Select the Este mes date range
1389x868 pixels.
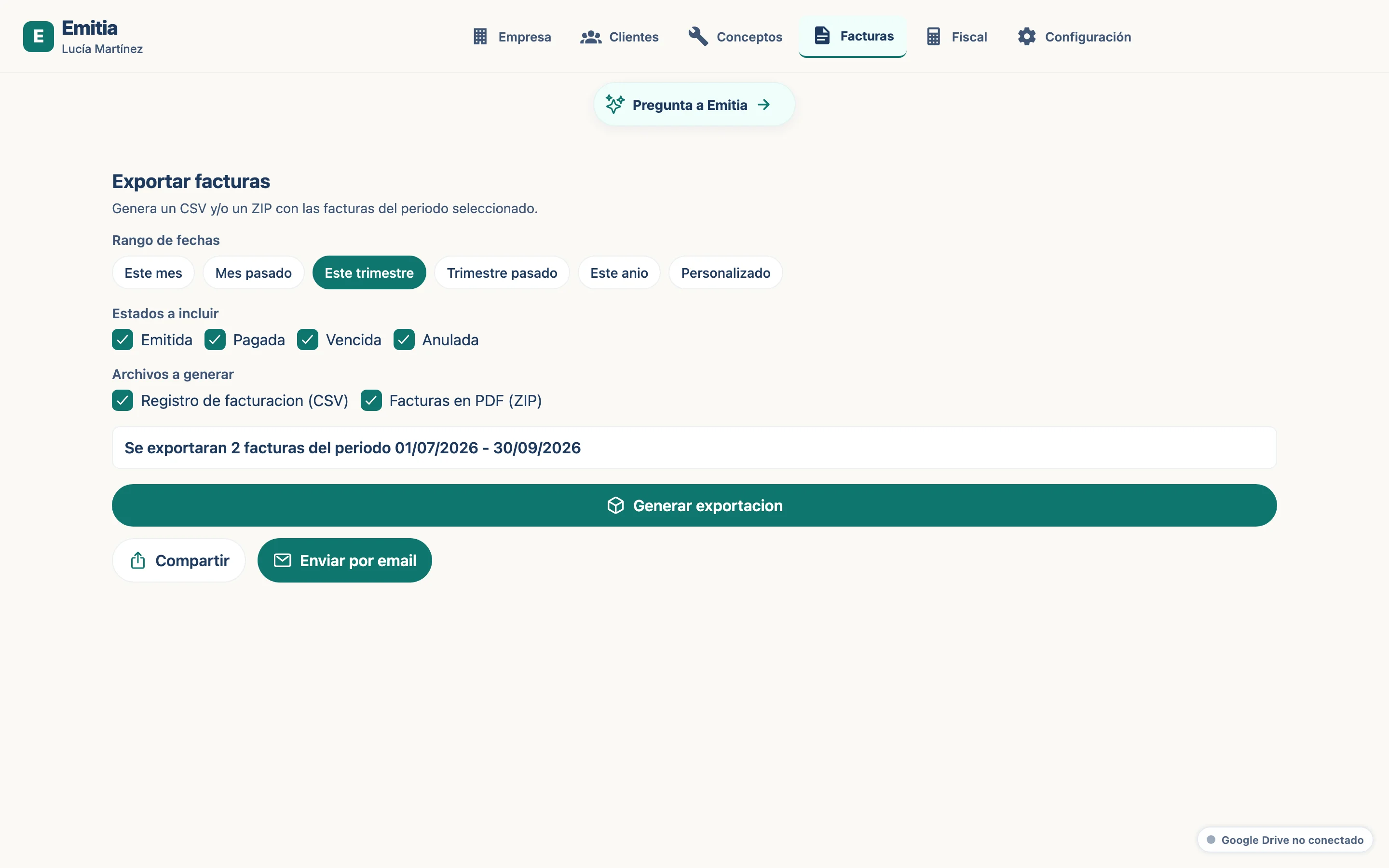[x=153, y=272]
